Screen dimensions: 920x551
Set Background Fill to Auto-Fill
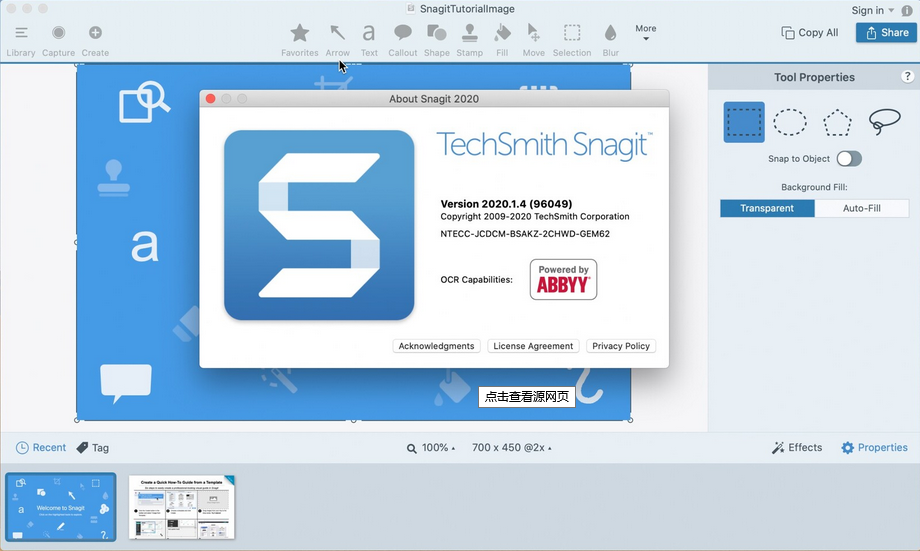click(x=861, y=208)
